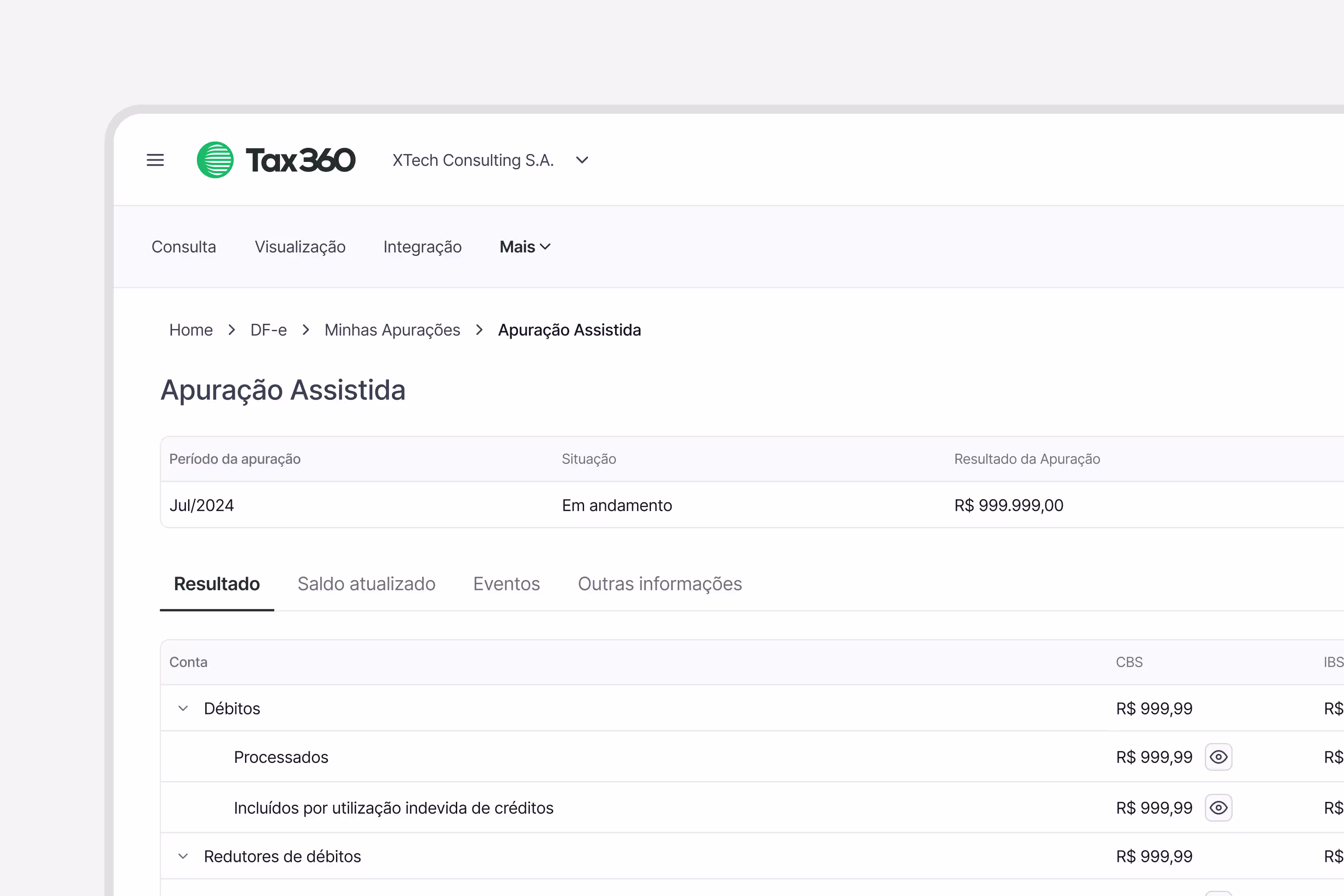Image resolution: width=1344 pixels, height=896 pixels.
Task: Switch to the Saldo atualizado tab
Action: click(366, 584)
